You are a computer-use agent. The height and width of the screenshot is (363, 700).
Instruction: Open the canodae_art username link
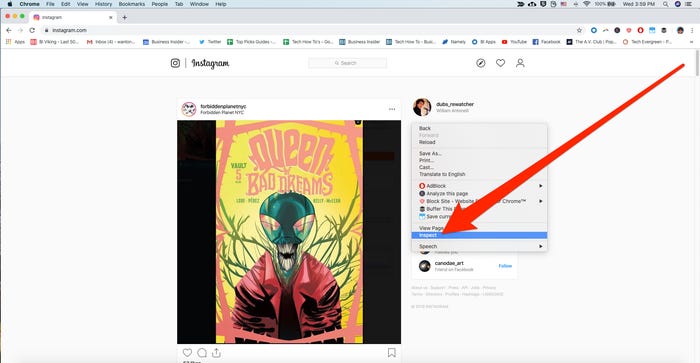[449, 263]
